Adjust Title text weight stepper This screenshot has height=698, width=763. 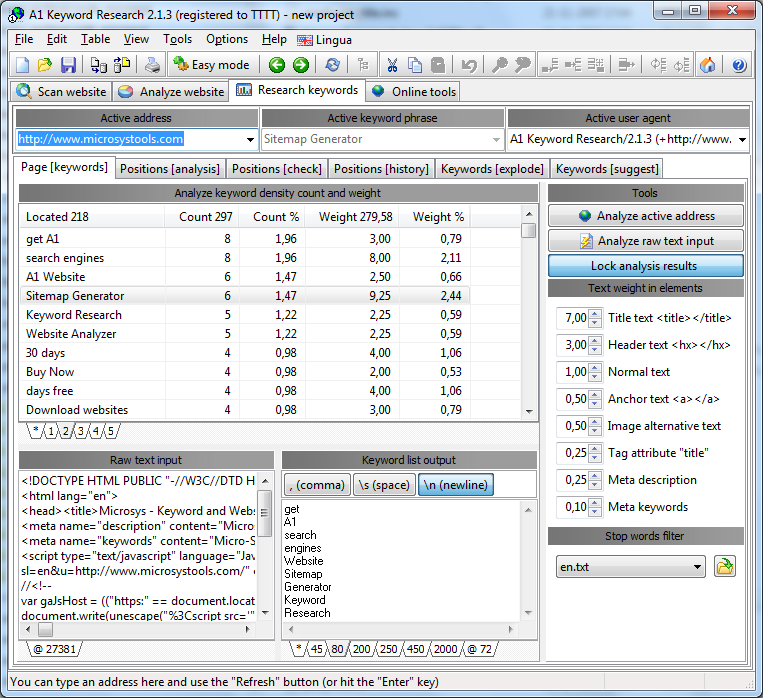pyautogui.click(x=594, y=318)
